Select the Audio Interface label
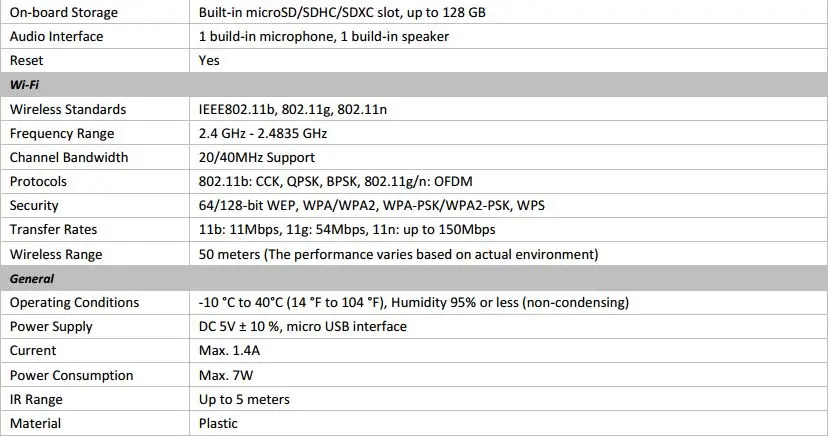Image resolution: width=828 pixels, height=436 pixels. click(x=57, y=36)
